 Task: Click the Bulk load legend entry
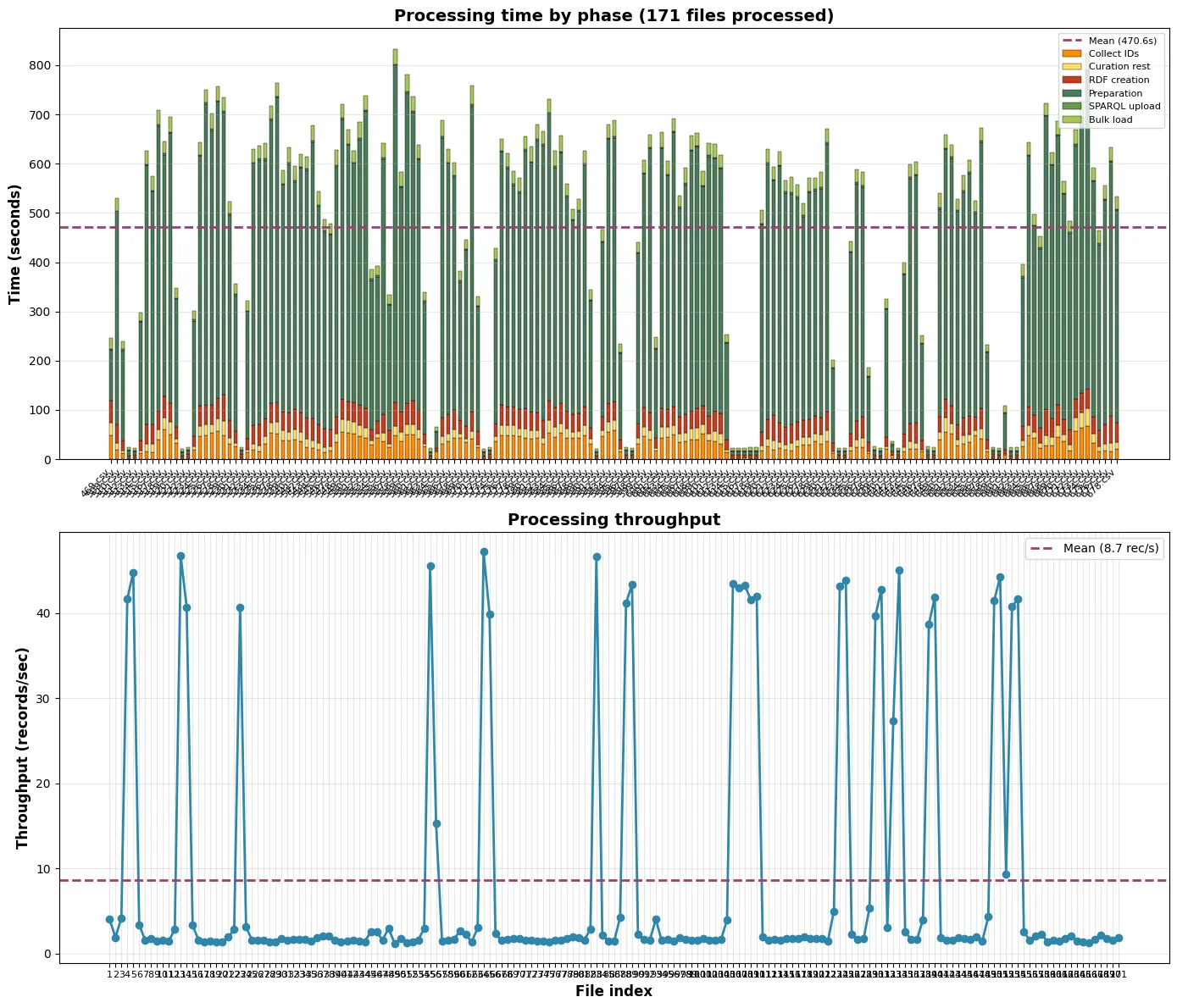pyautogui.click(x=1110, y=120)
